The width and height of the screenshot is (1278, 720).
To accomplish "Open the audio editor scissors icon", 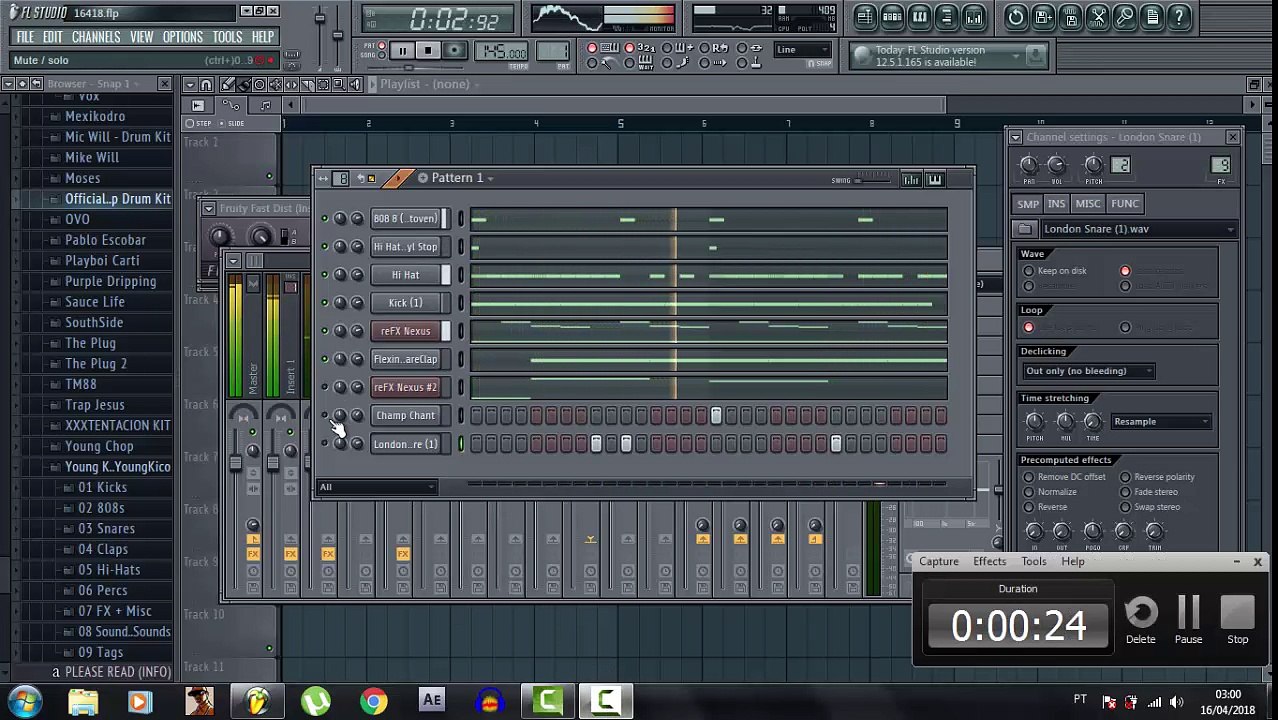I will click(1098, 17).
